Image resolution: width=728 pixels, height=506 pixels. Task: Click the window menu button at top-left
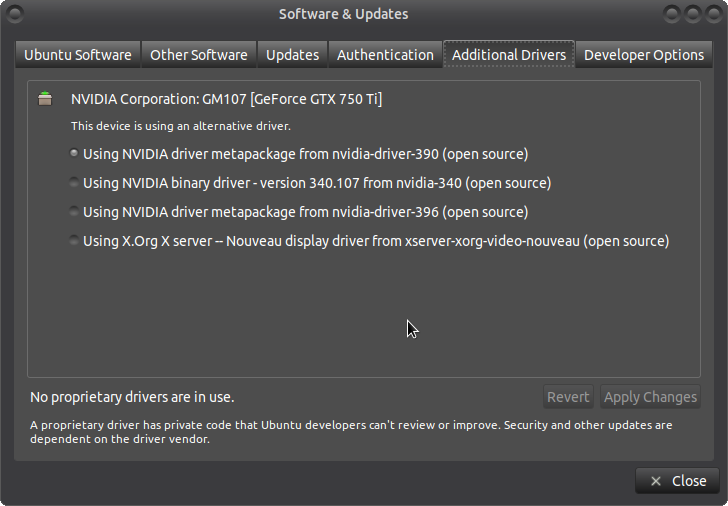click(x=15, y=14)
